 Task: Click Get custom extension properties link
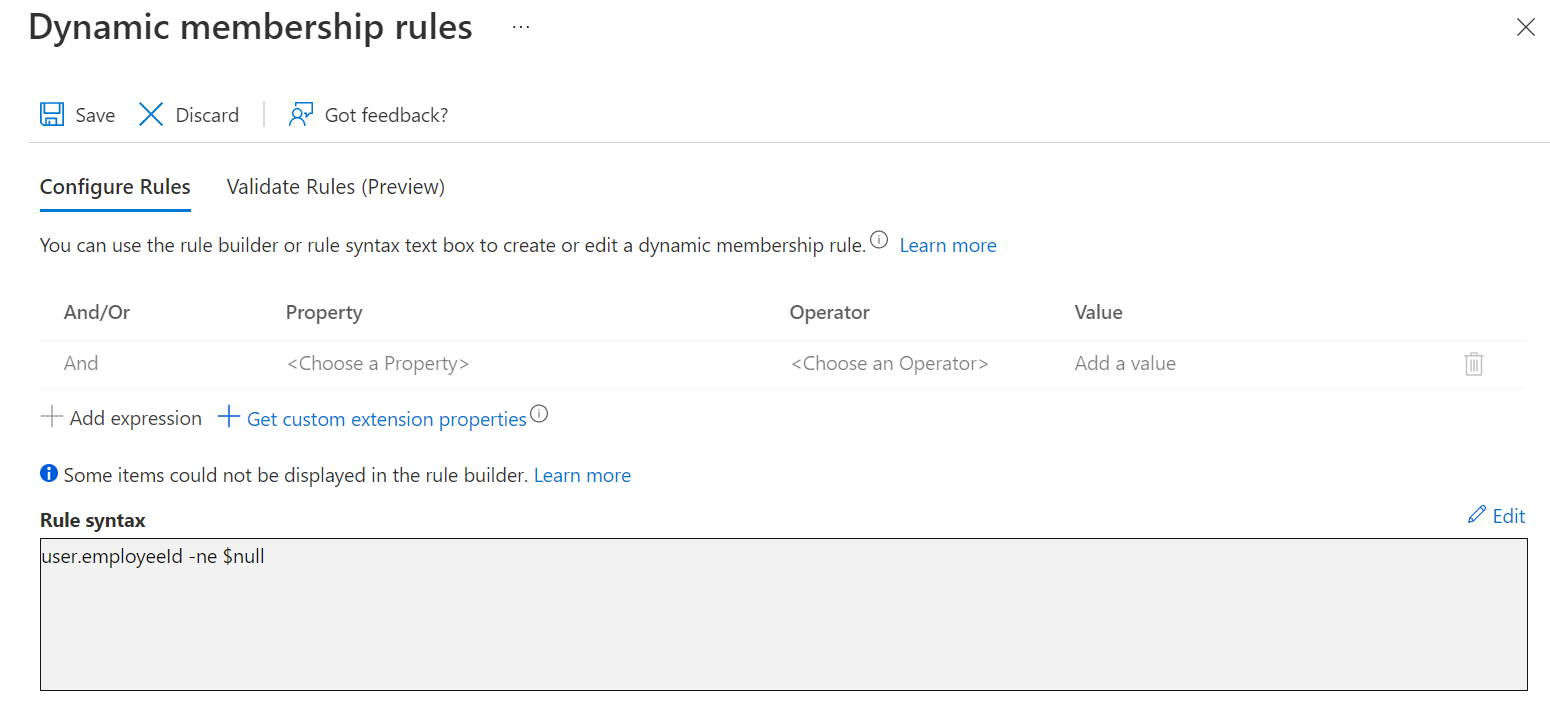[386, 419]
